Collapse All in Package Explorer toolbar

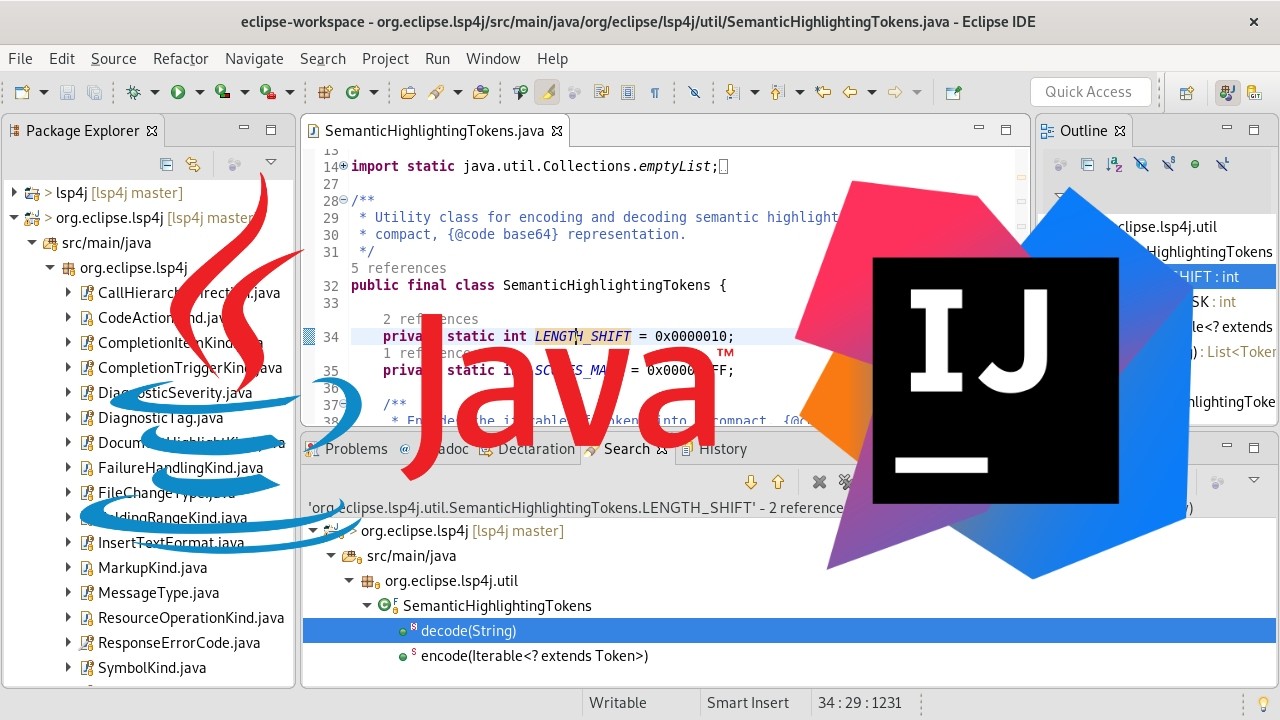click(167, 164)
